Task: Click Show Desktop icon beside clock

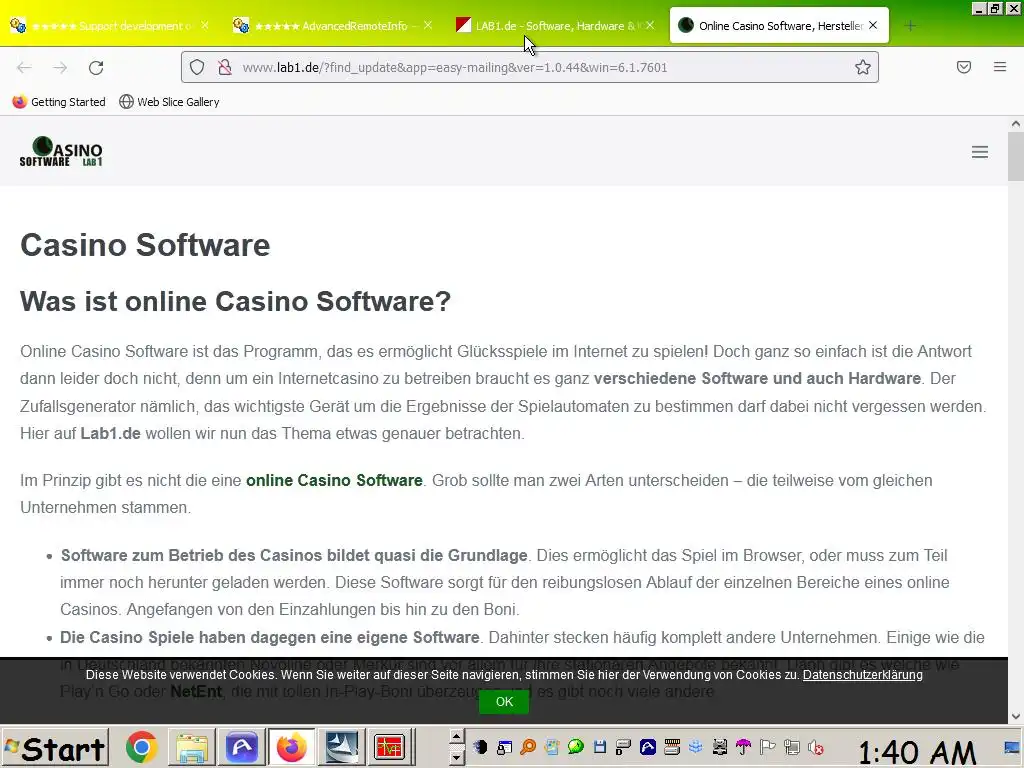Action: click(x=1012, y=748)
